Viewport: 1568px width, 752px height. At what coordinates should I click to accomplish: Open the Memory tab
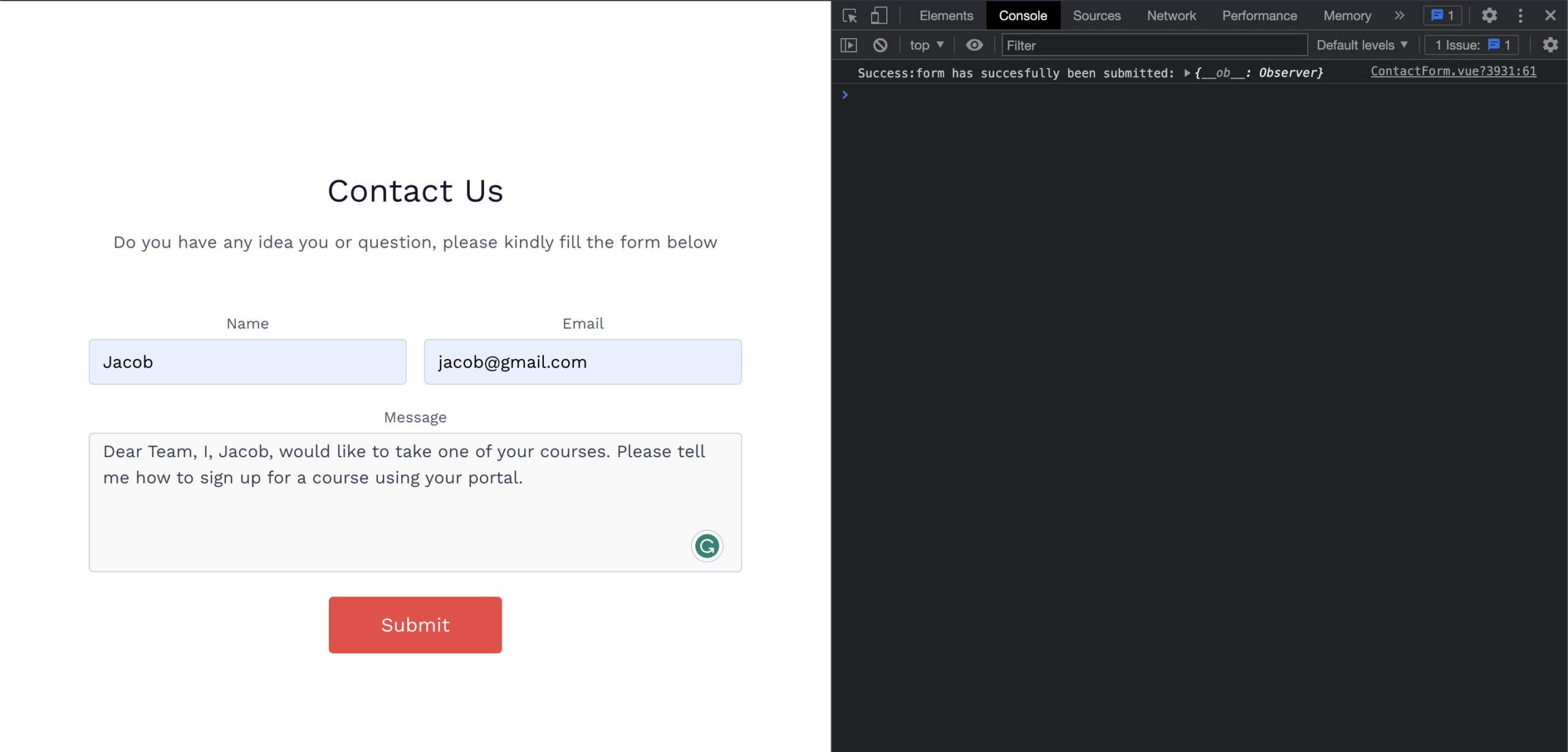(x=1347, y=15)
